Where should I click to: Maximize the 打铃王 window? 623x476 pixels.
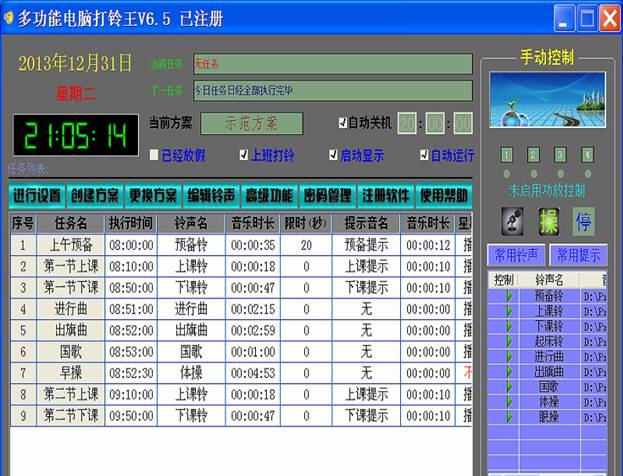pyautogui.click(x=587, y=18)
